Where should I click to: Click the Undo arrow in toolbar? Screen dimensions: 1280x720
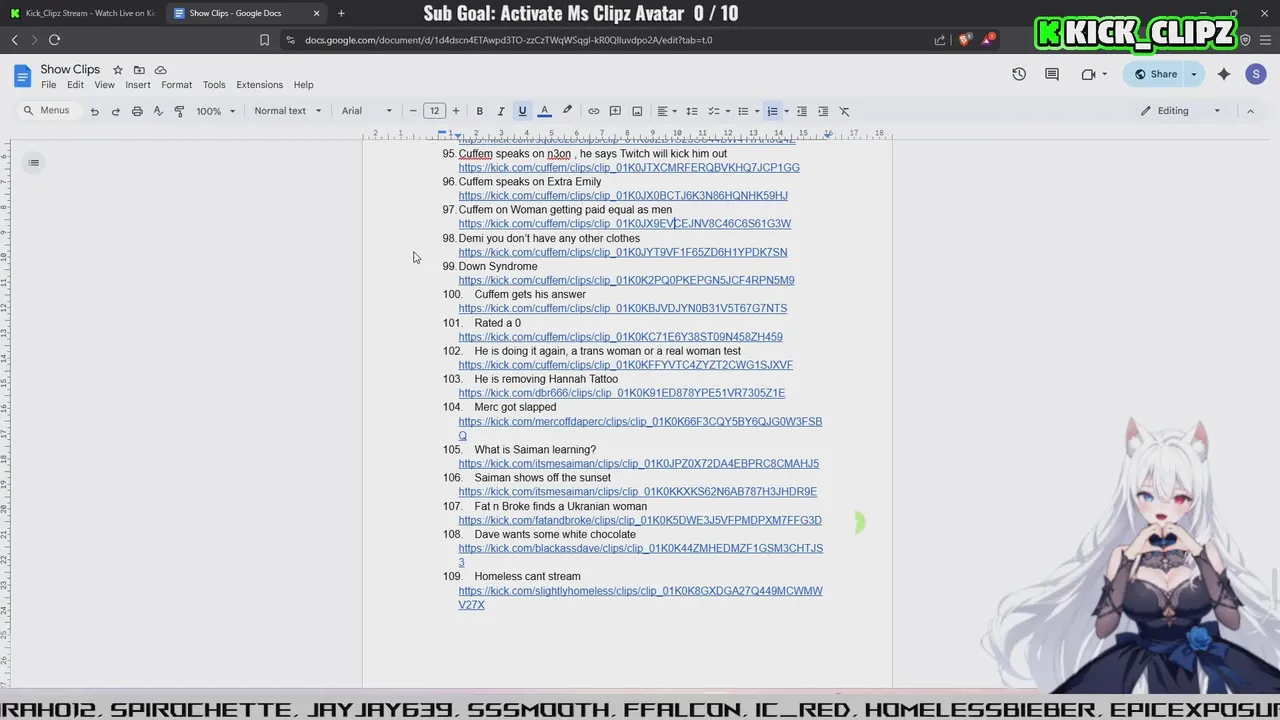95,111
